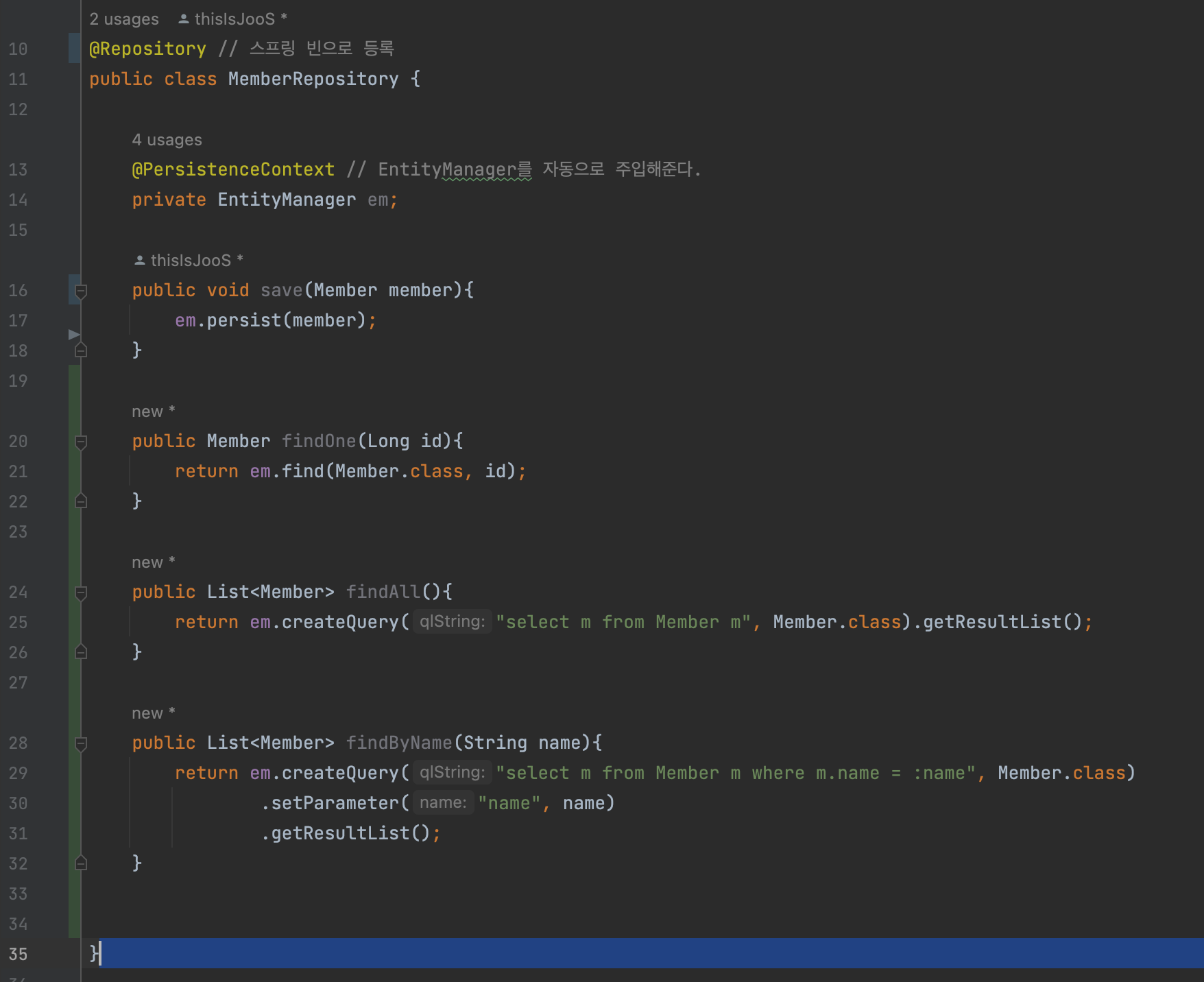1204x982 pixels.
Task: Click em.persist(member) call
Action: pyautogui.click(x=271, y=320)
